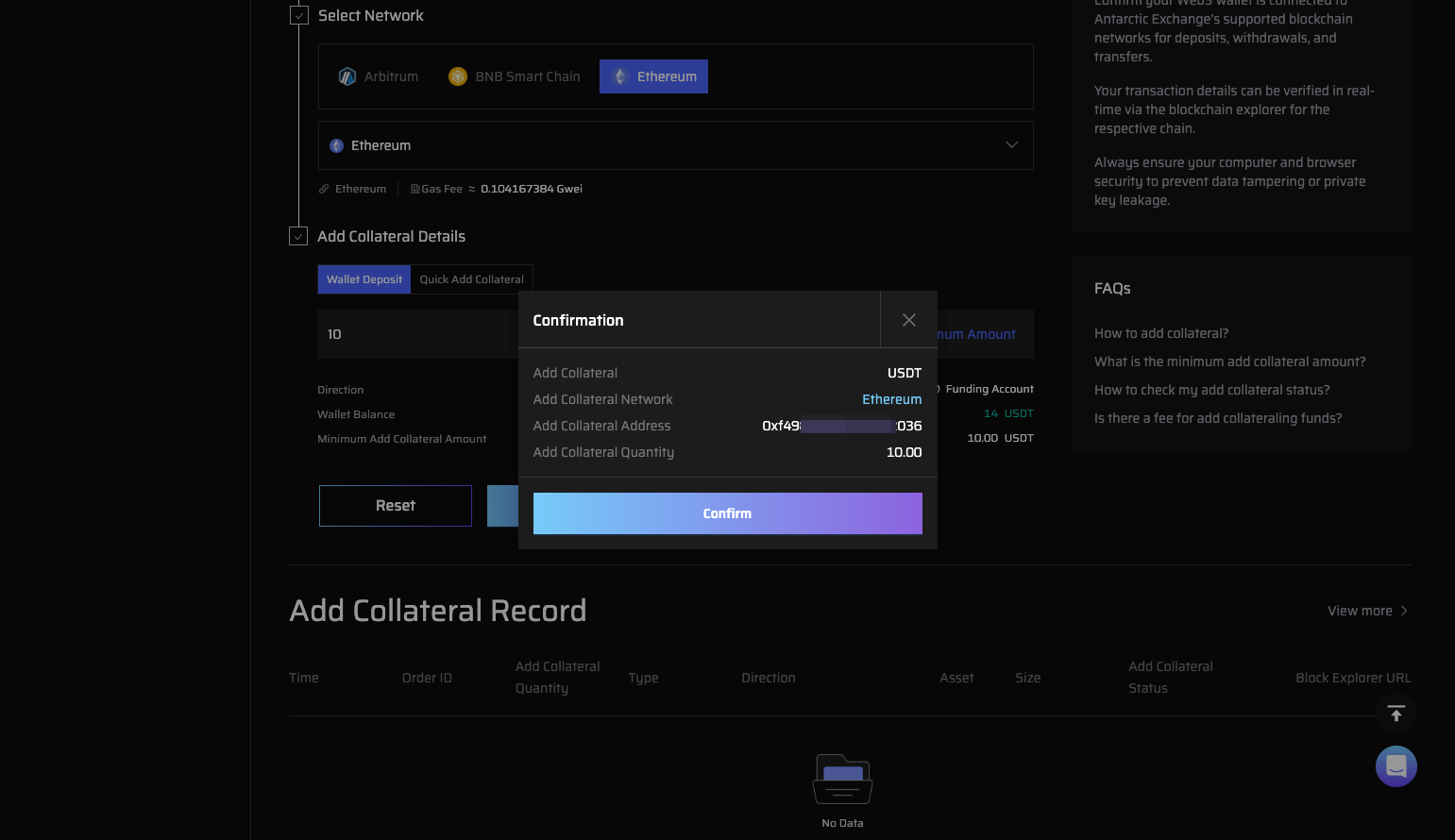1455x840 pixels.
Task: Open the support chat bubble
Action: (1396, 766)
